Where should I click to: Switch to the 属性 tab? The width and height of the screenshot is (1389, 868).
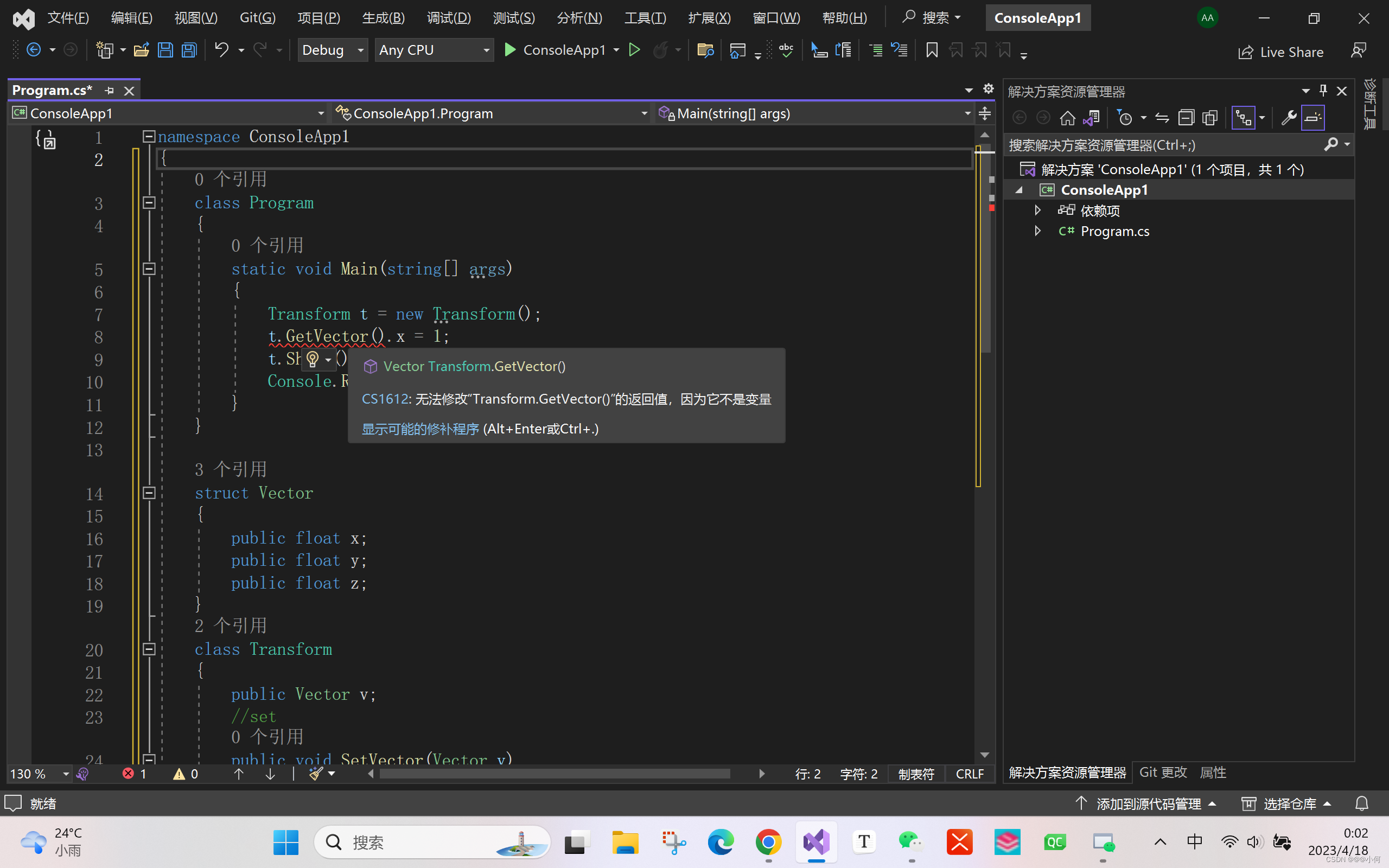[1213, 773]
